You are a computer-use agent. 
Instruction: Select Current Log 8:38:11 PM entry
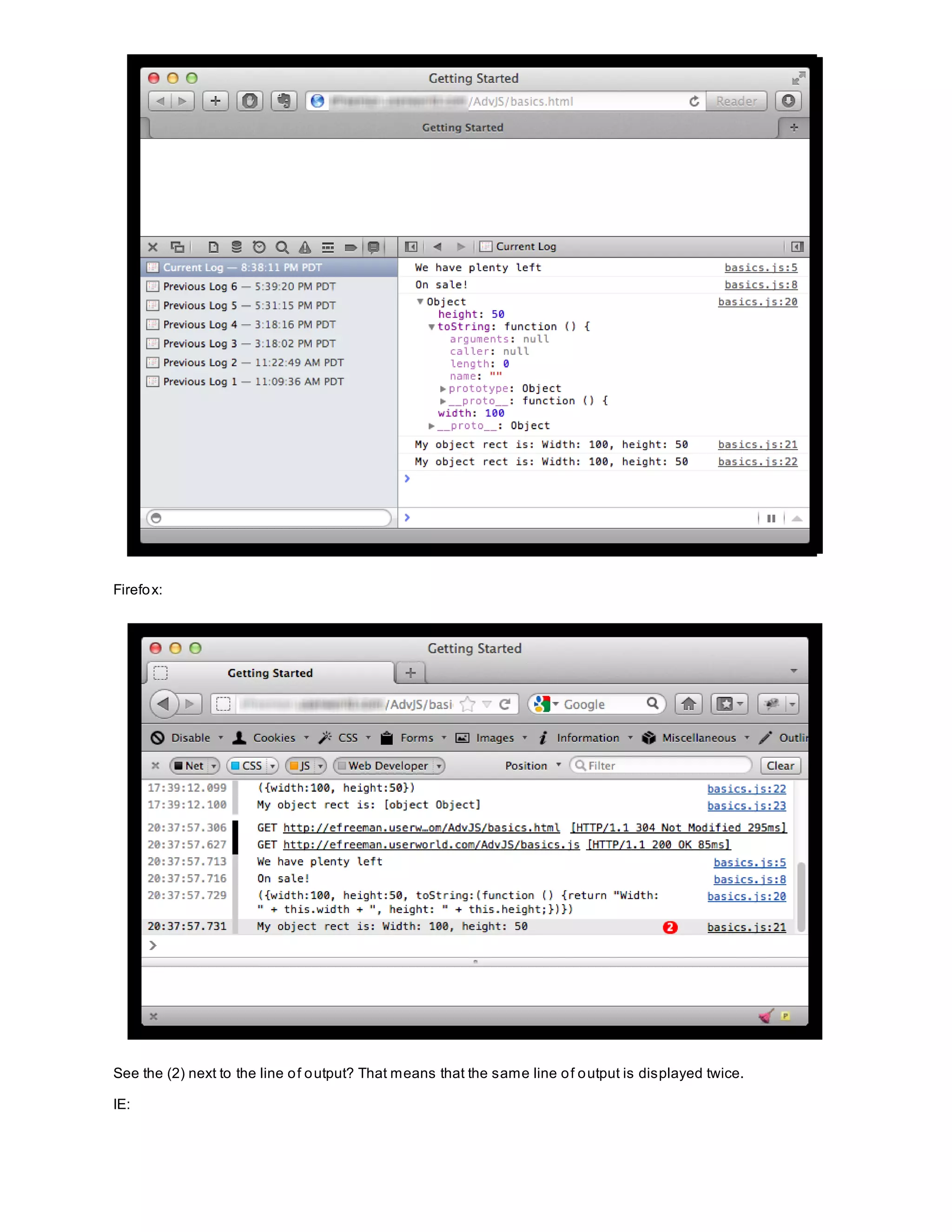269,267
